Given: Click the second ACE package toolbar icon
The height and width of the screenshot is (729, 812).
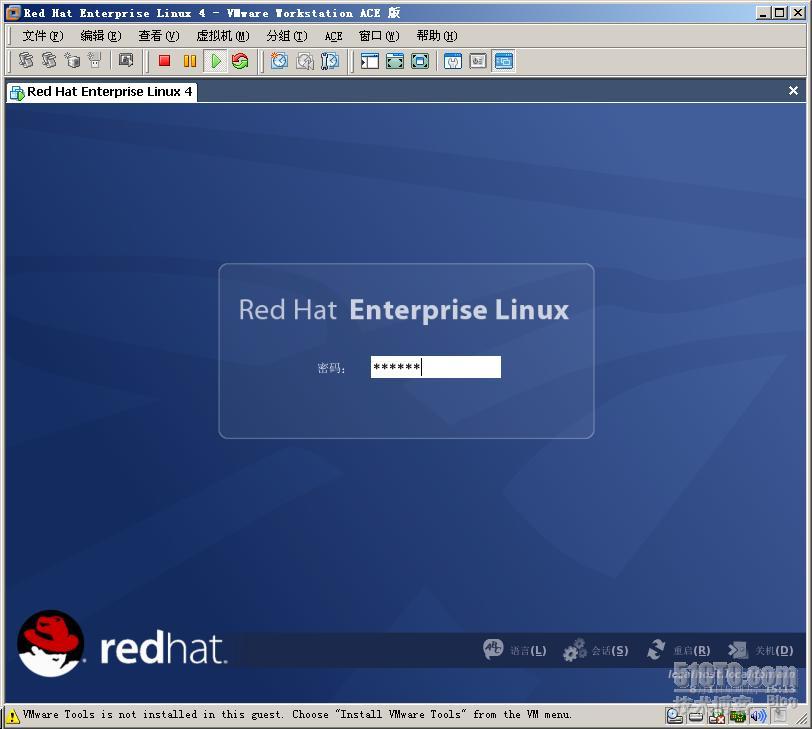Looking at the screenshot, I should click(49, 61).
